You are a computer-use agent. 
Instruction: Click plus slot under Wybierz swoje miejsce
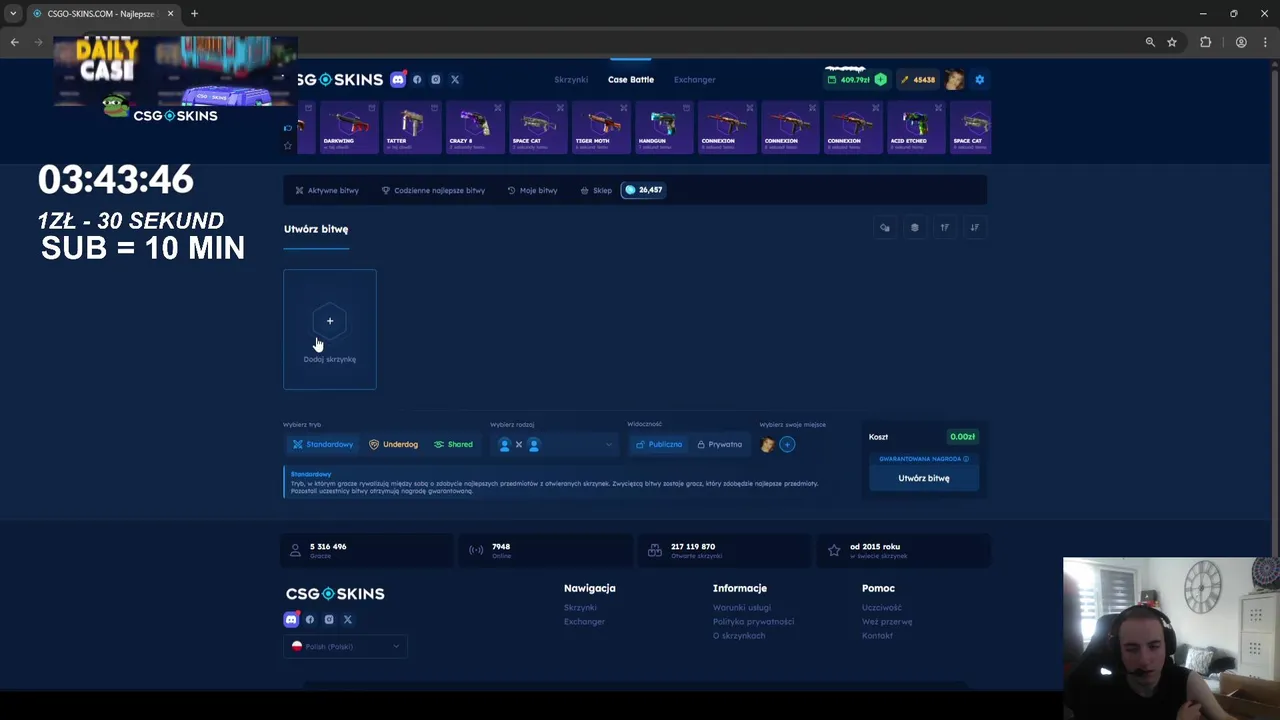[787, 445]
